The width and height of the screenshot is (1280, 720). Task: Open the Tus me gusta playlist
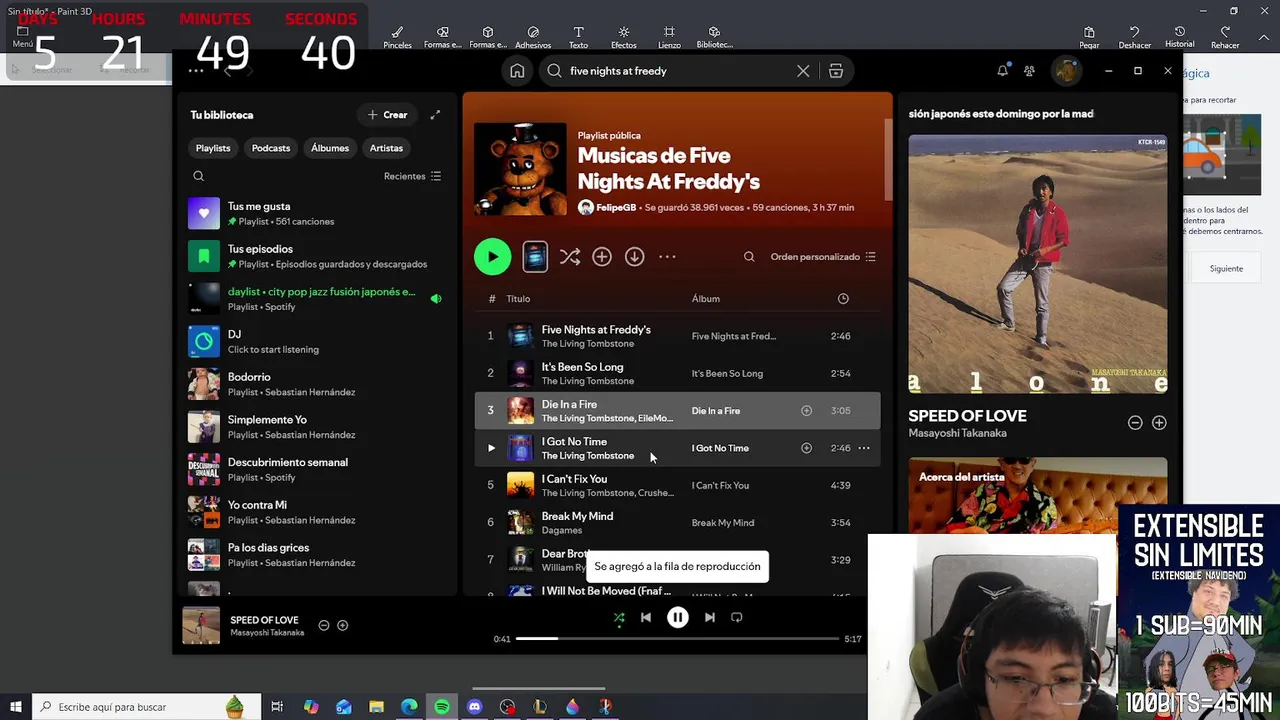tap(316, 213)
